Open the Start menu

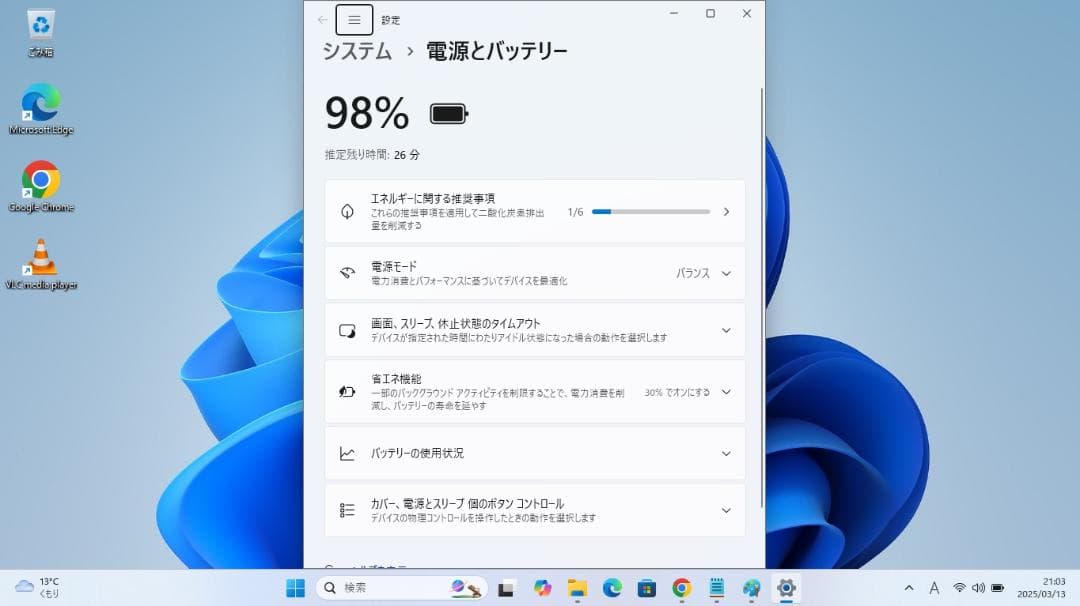(x=296, y=588)
